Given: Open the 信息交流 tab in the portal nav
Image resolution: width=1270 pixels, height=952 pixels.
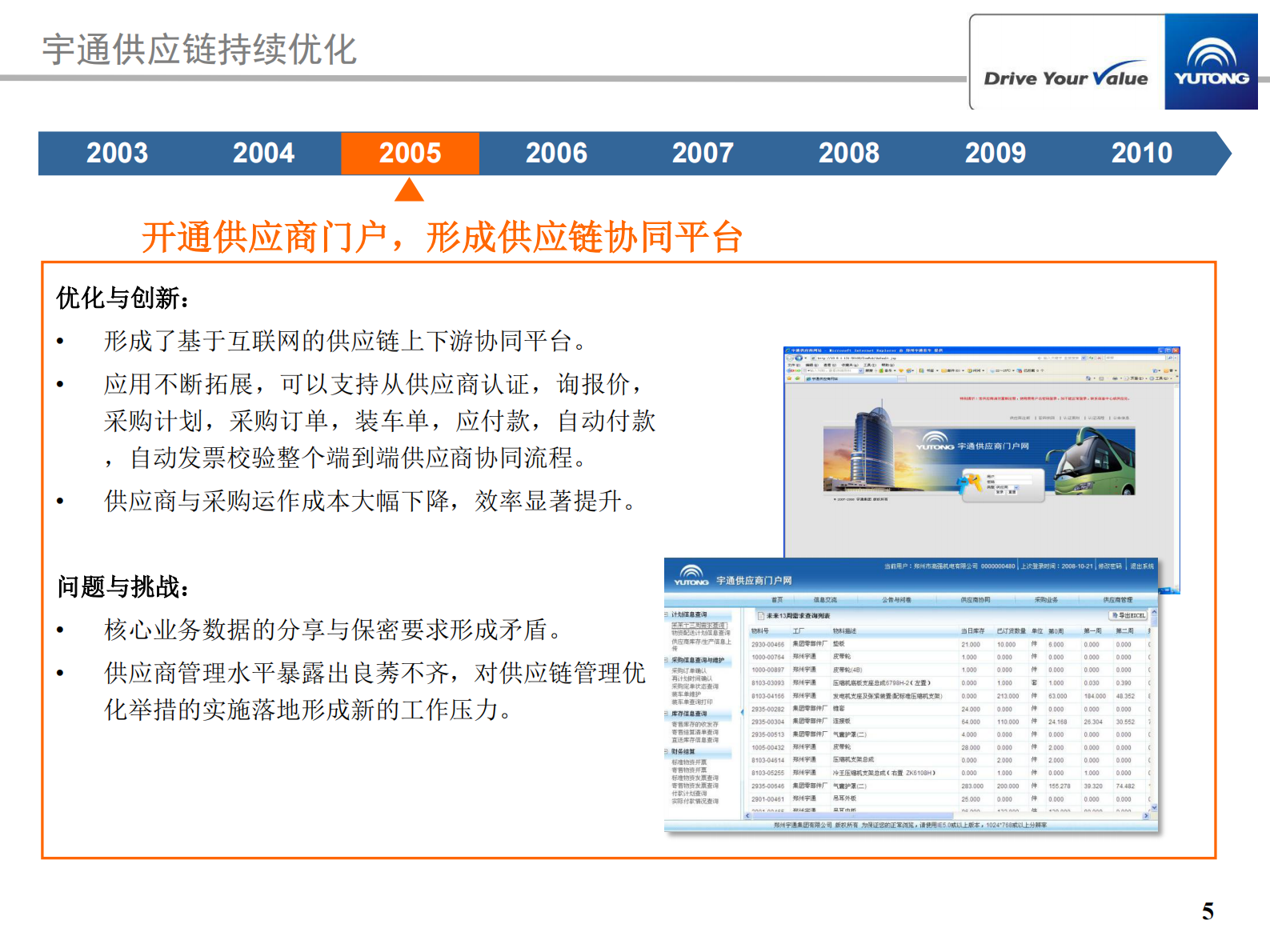Looking at the screenshot, I should [x=825, y=599].
